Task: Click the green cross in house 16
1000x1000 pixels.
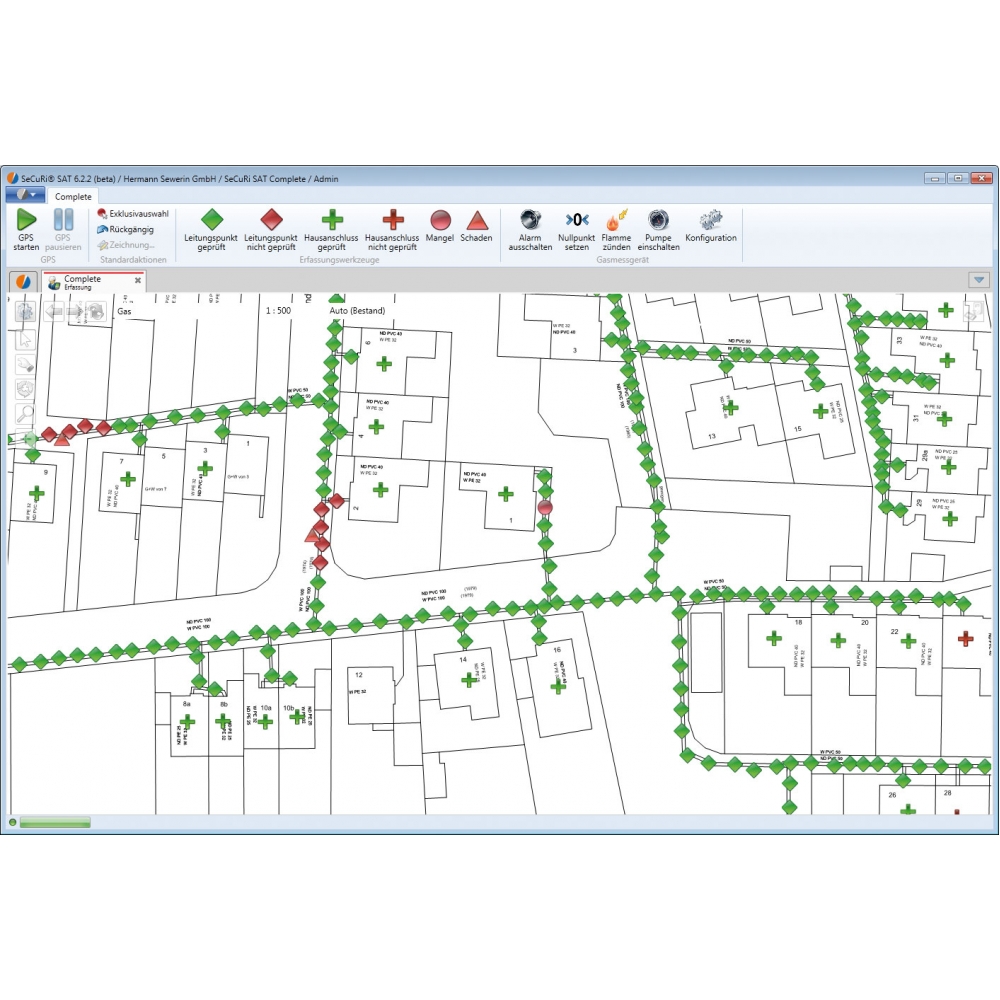Action: [x=558, y=686]
